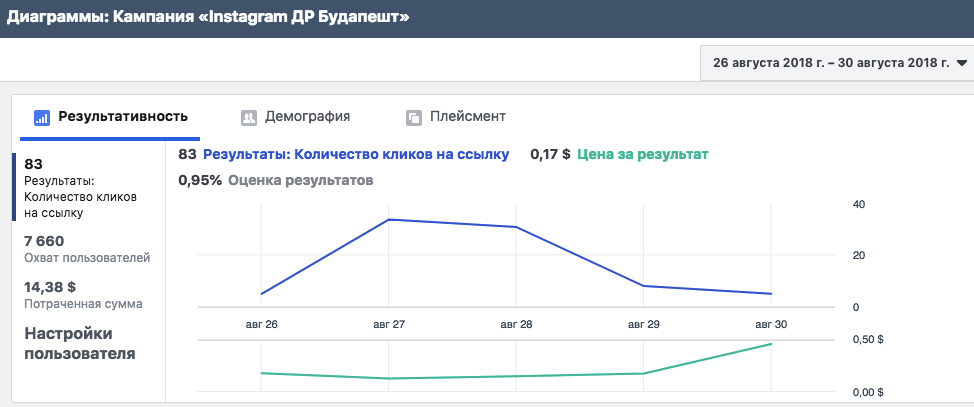This screenshot has width=974, height=407.
Task: Click the blue Количество кликов на ссылку legend
Action: 356,155
